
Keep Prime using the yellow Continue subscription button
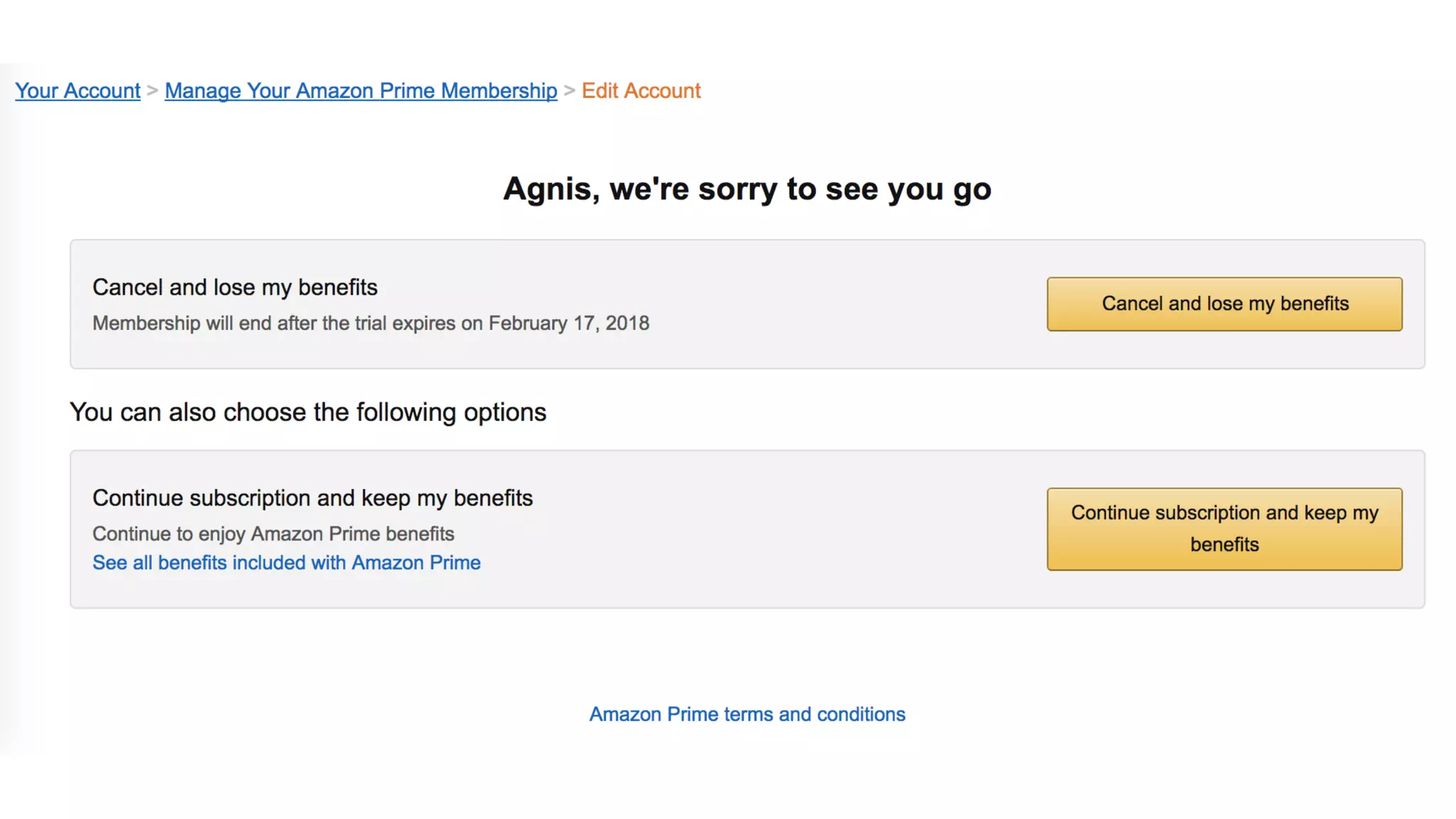(1224, 529)
